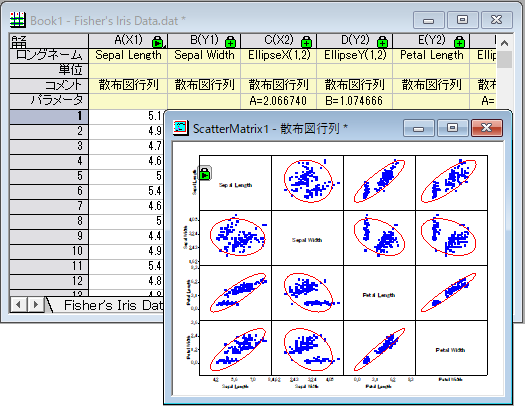This screenshot has height=406, width=525.
Task: Click cell value 4.7 in row 3
Action: pyautogui.click(x=126, y=146)
